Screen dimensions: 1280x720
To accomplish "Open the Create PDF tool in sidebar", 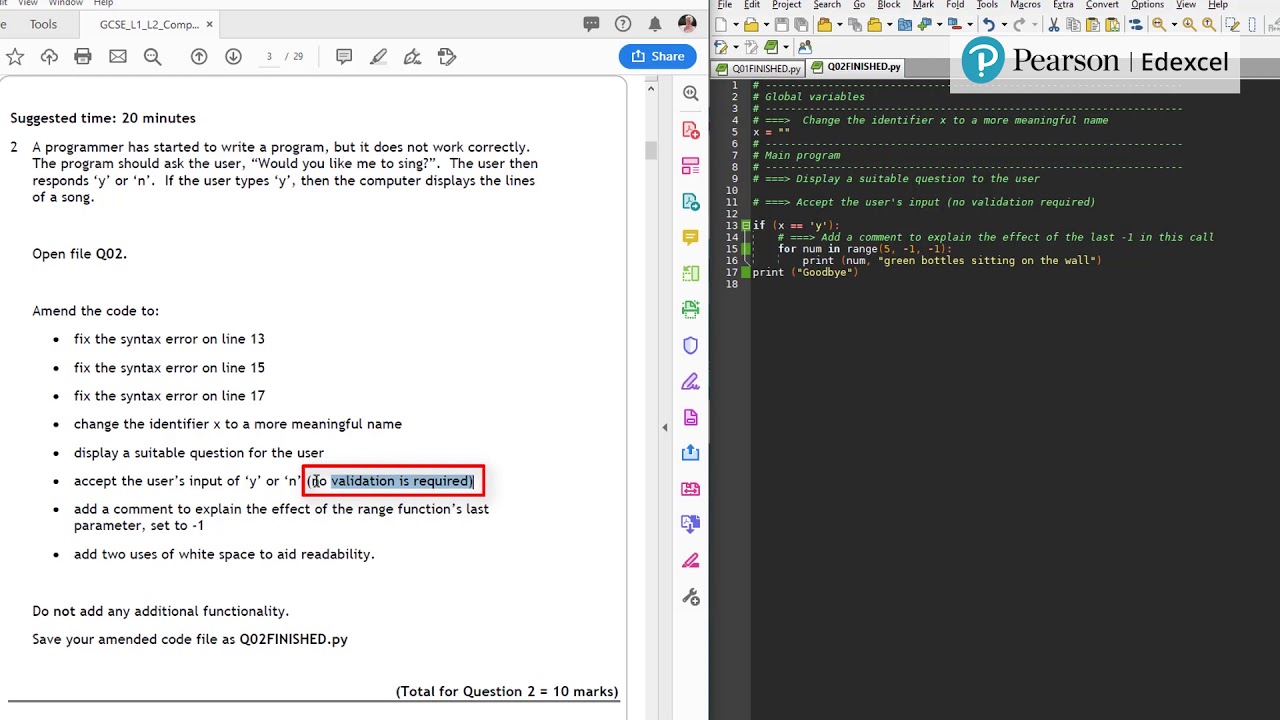I will 691,130.
